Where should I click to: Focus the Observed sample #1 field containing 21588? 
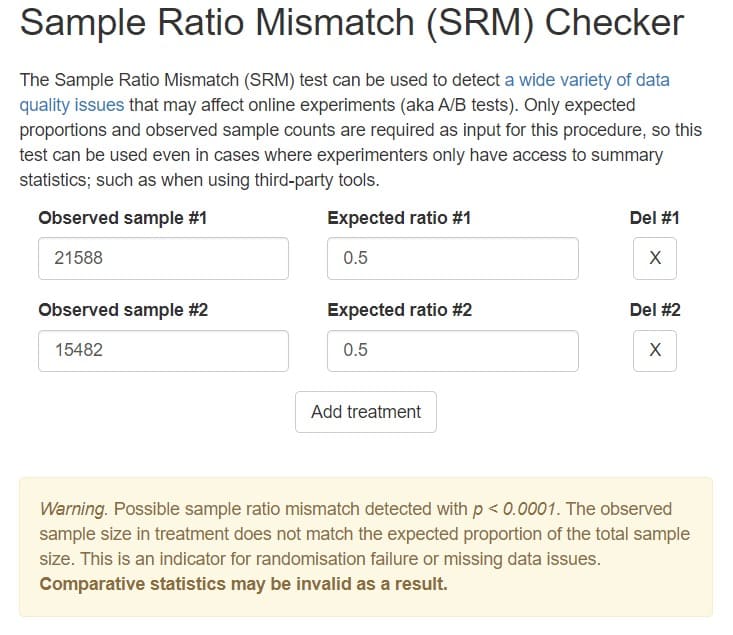point(163,258)
